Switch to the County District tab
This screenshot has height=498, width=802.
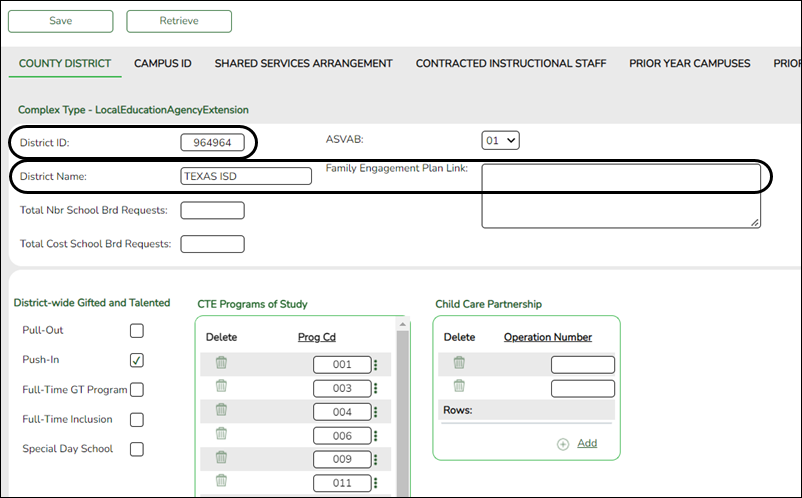[x=65, y=63]
